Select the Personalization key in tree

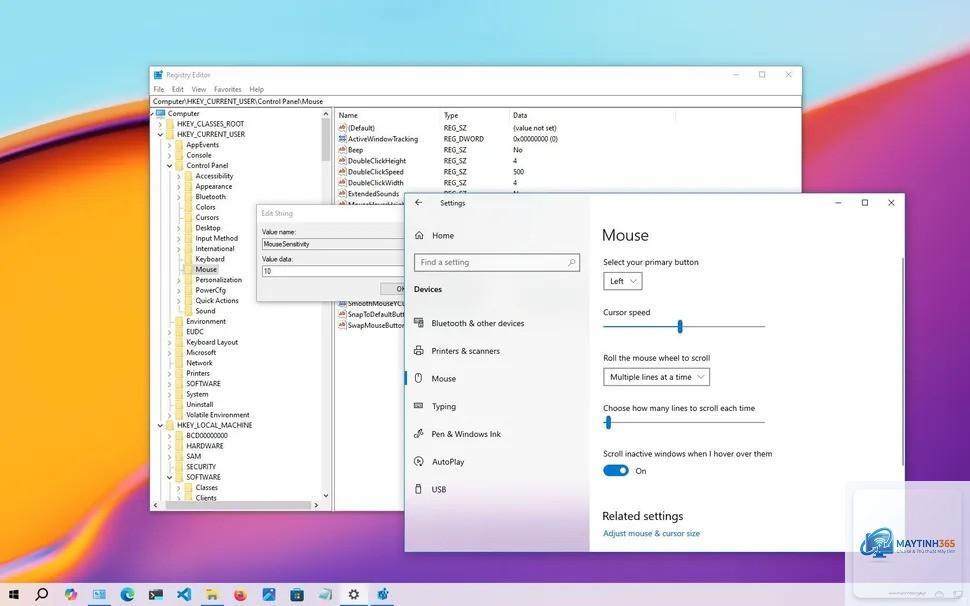218,280
